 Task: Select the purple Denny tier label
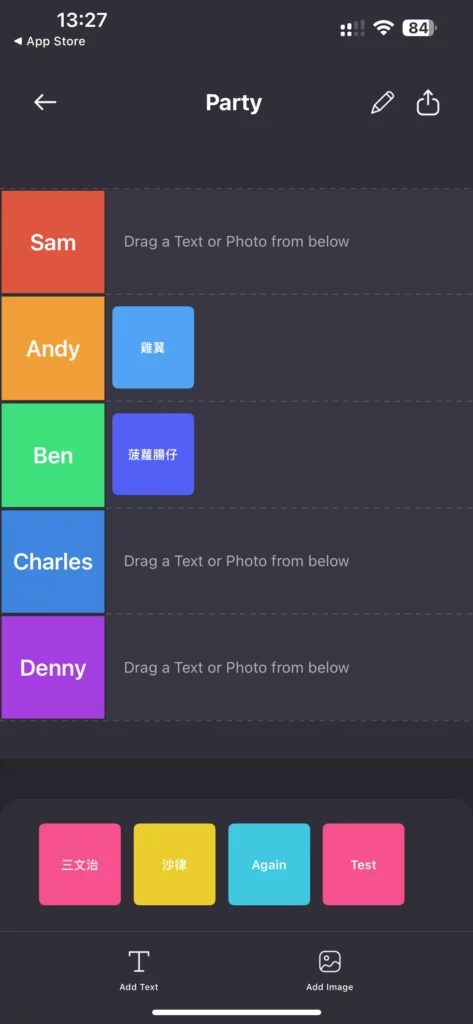tap(53, 667)
